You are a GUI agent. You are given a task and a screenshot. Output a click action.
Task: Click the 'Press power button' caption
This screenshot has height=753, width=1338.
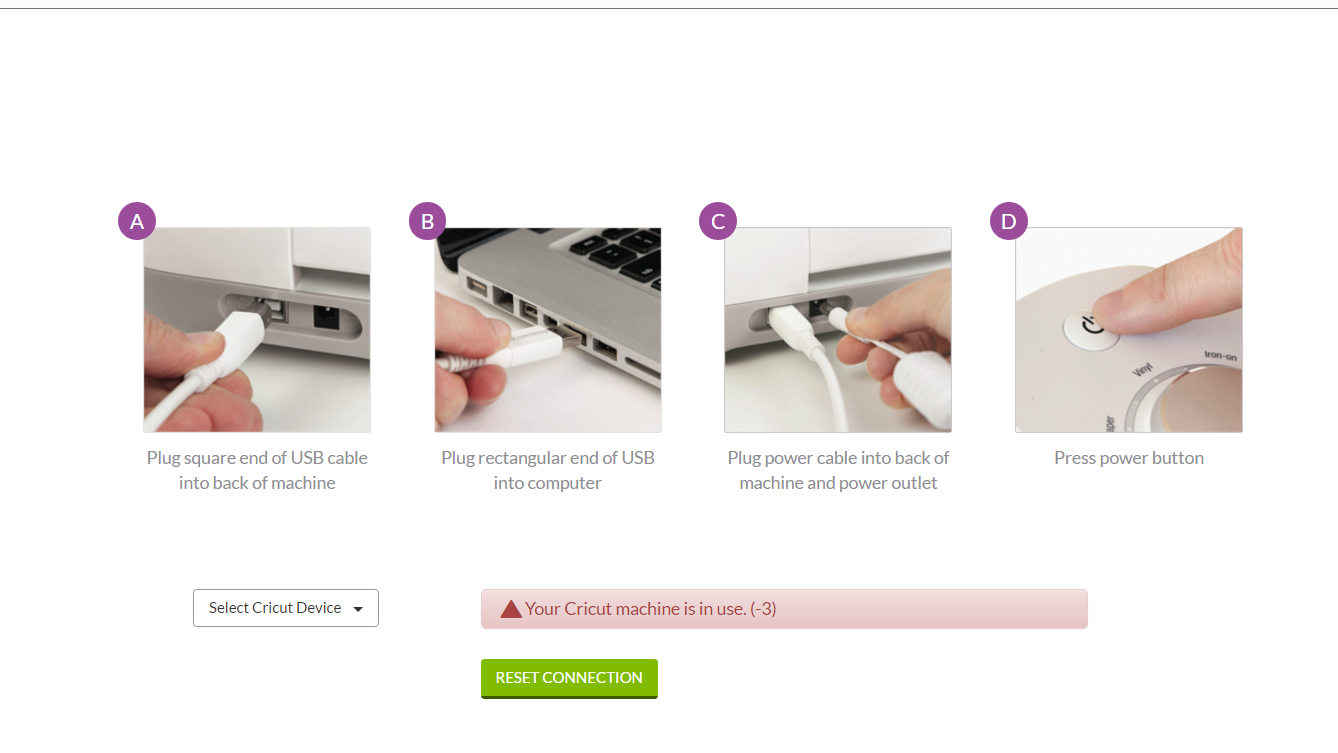[x=1129, y=458]
